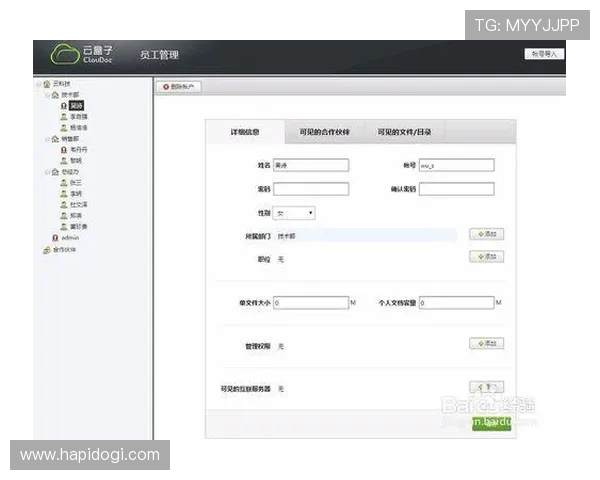
Task: Click the 总经办 department house icon
Action: pos(55,172)
